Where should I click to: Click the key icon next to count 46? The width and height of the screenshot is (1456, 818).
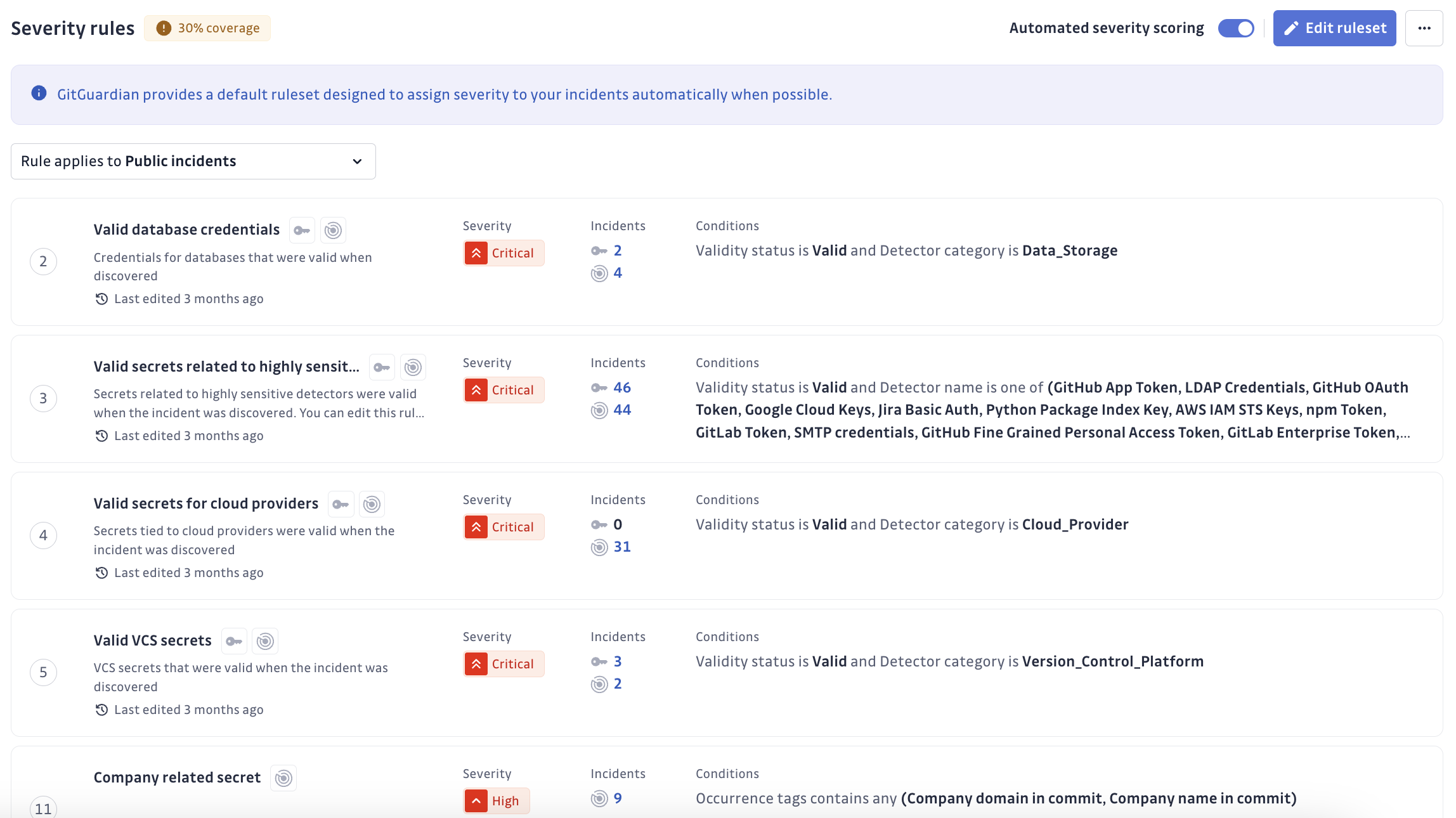599,387
